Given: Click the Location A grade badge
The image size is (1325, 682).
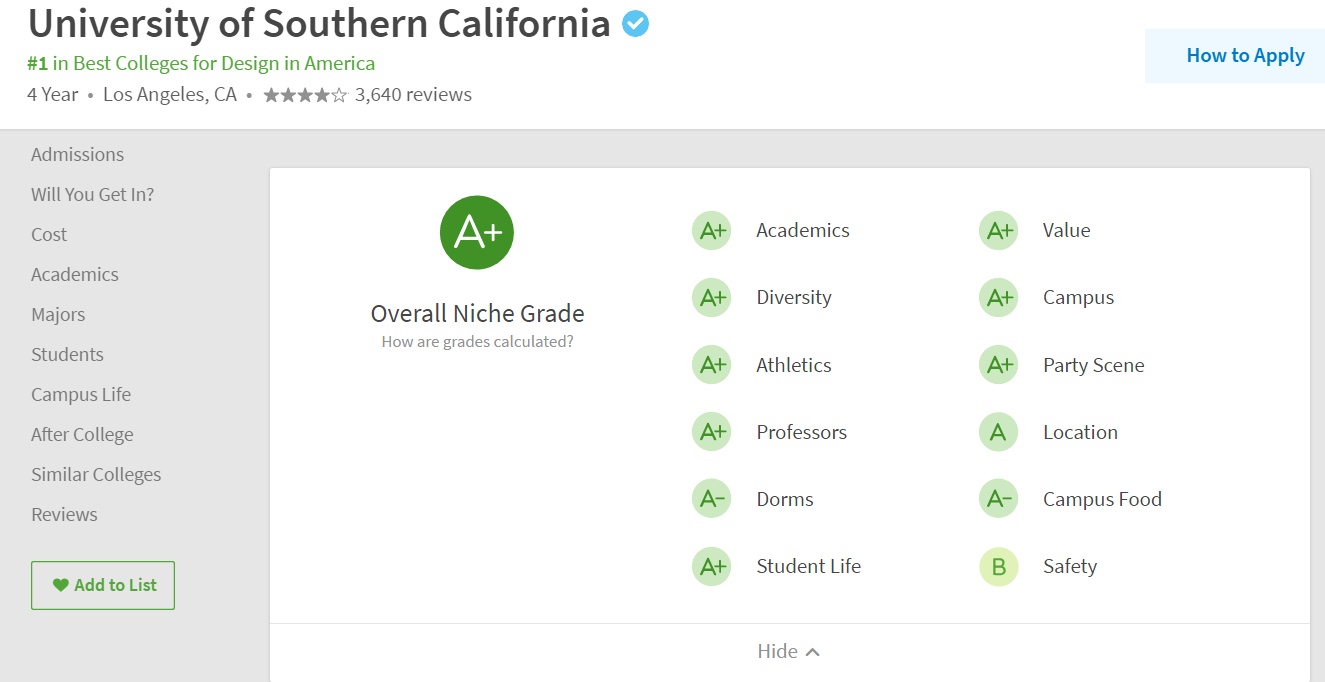Looking at the screenshot, I should 998,433.
